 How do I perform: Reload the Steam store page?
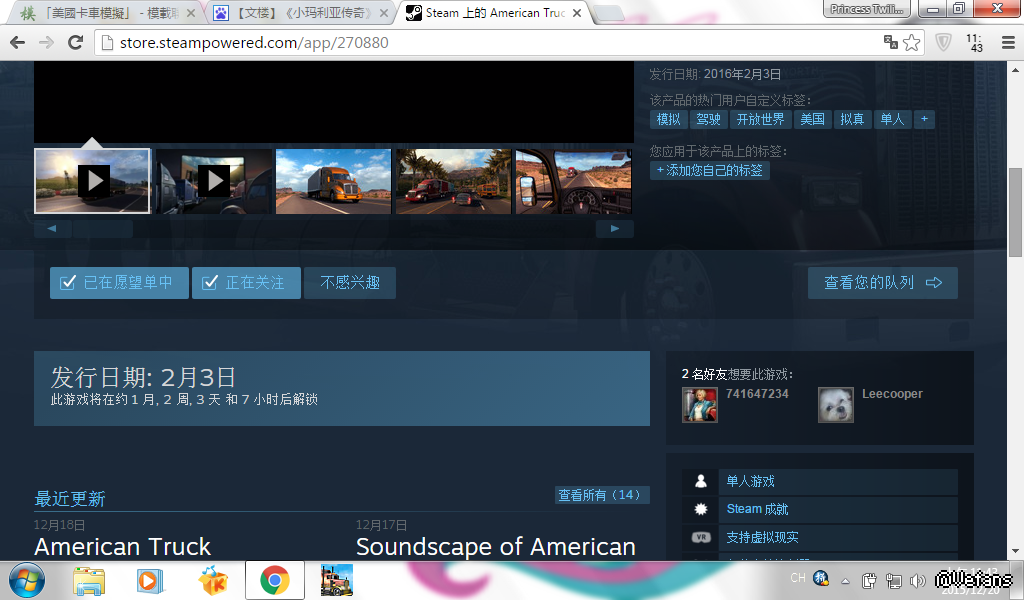pos(76,43)
